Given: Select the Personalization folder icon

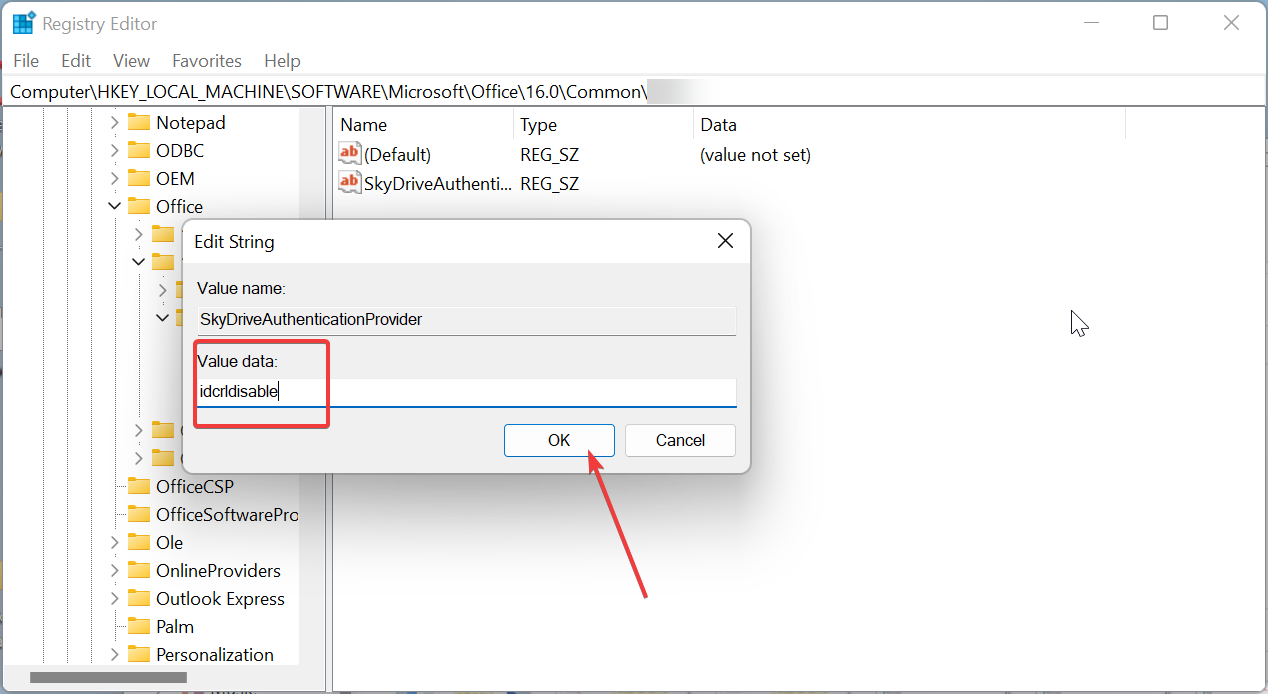Looking at the screenshot, I should [138, 655].
